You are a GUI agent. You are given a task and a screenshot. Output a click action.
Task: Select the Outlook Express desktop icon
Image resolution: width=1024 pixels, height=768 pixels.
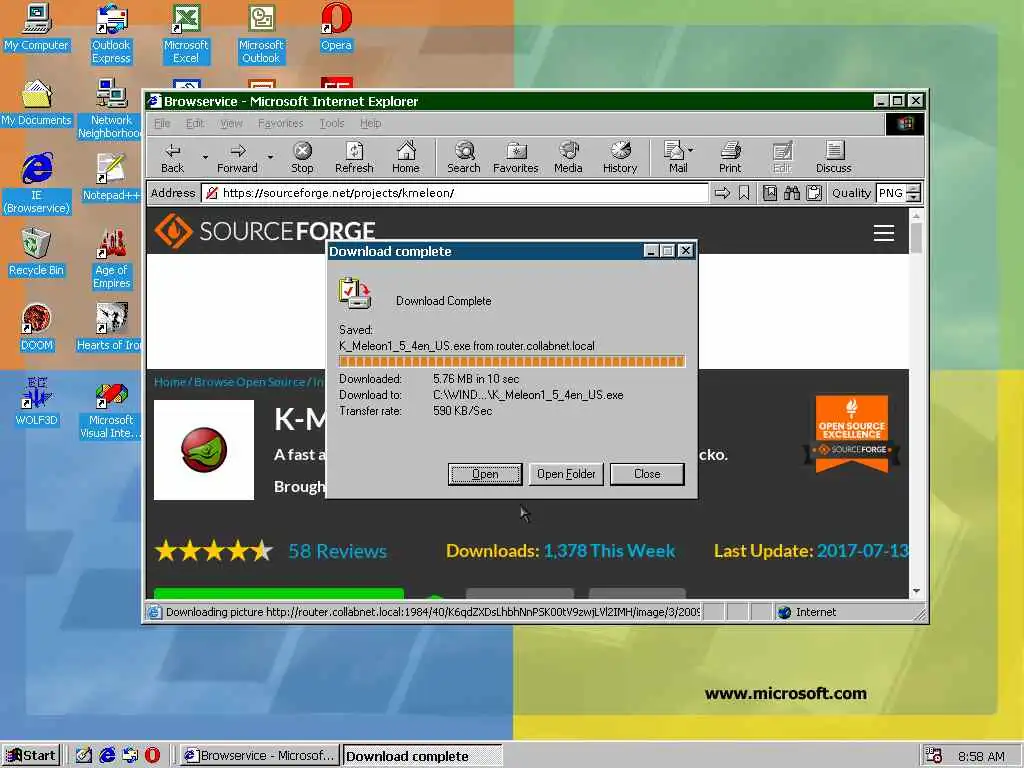point(111,34)
